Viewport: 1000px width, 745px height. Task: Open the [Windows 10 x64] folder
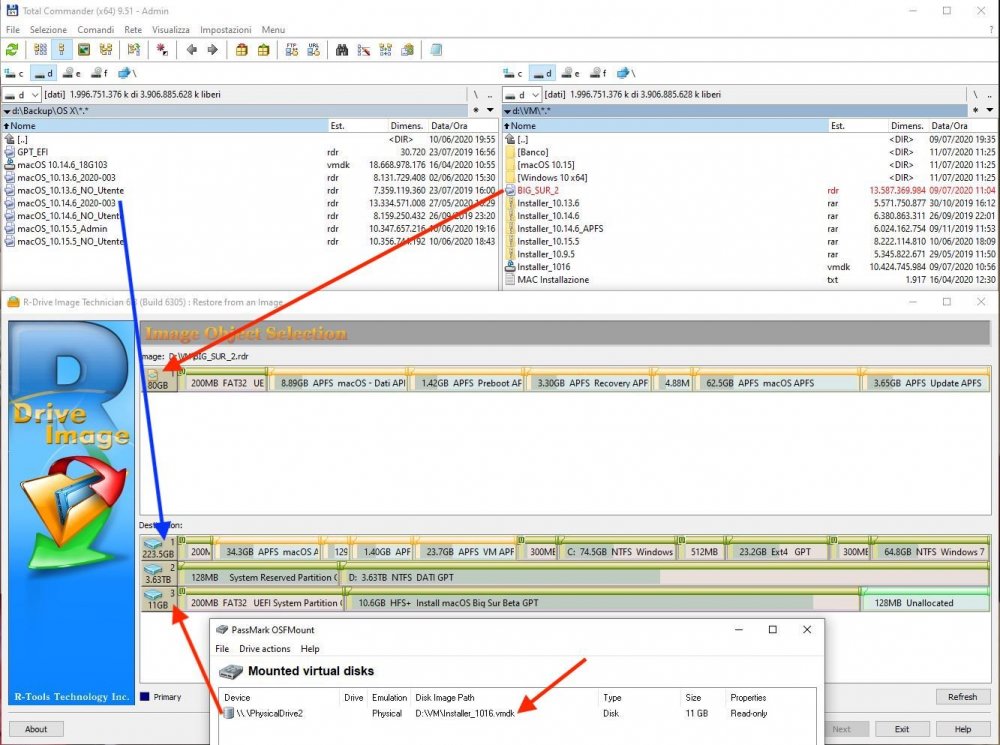[750, 177]
